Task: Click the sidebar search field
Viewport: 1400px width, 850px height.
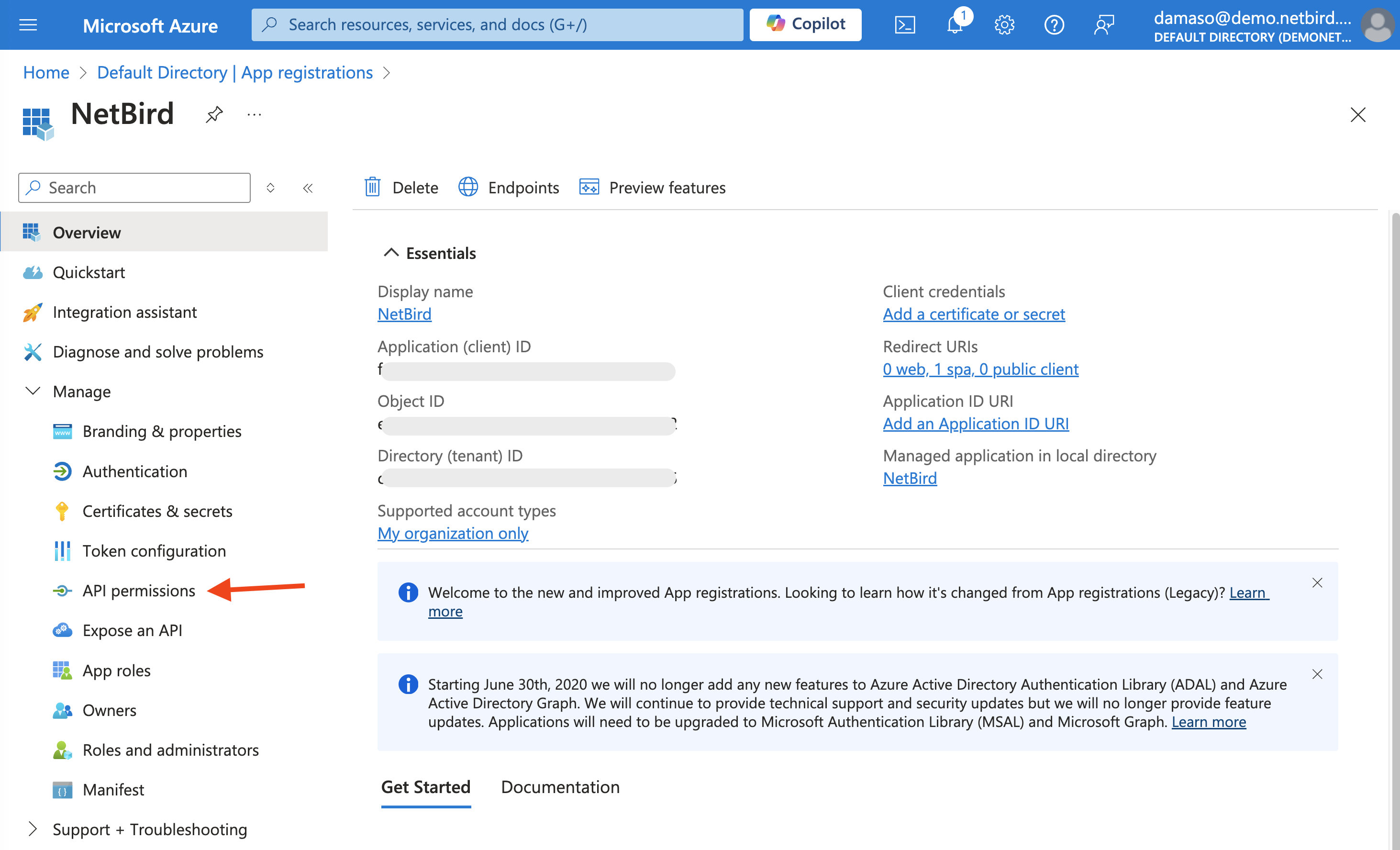Action: (x=133, y=188)
